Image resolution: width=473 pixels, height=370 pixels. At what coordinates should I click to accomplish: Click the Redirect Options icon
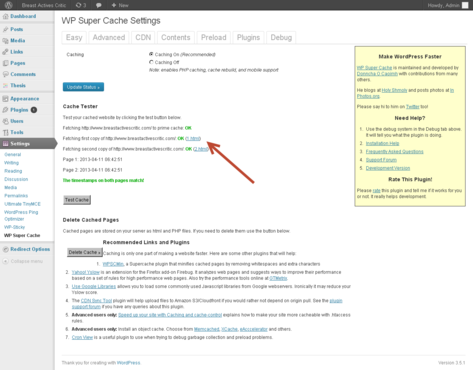tap(5, 249)
